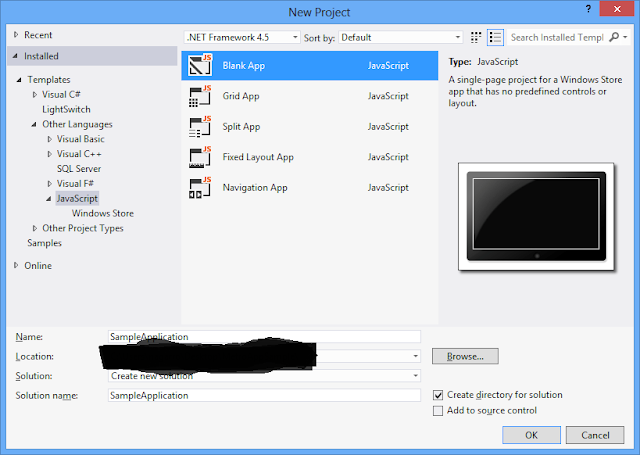Click the Blank App template icon
This screenshot has width=640, height=455.
pos(200,65)
